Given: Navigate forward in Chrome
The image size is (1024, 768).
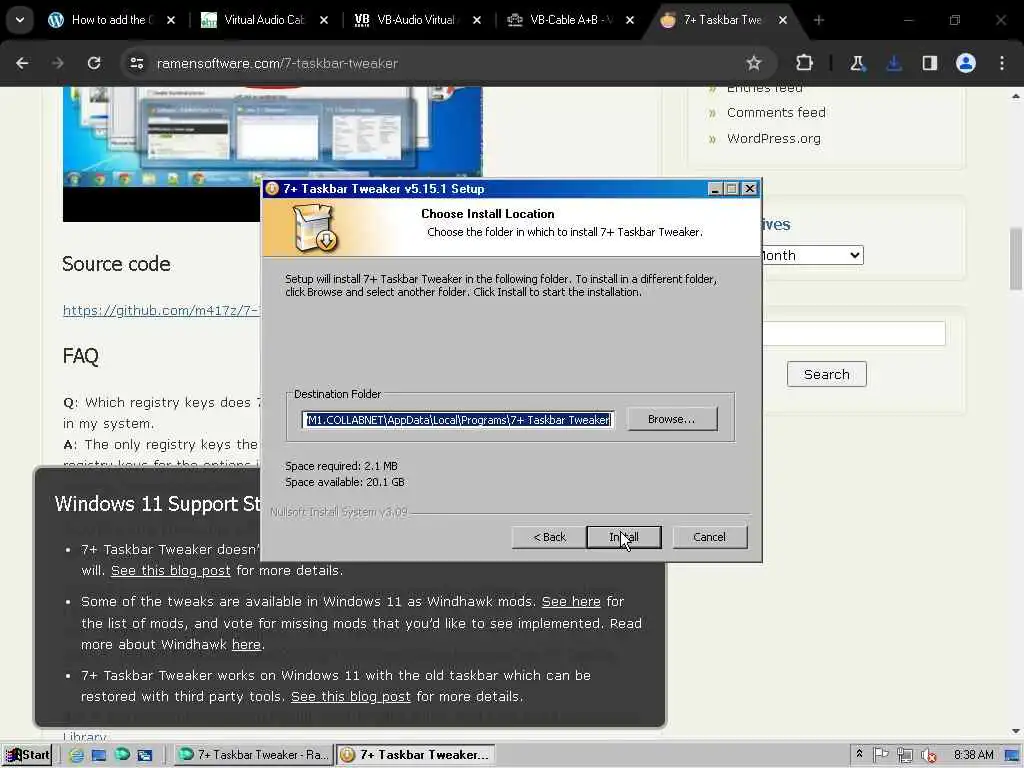Looking at the screenshot, I should pyautogui.click(x=58, y=63).
